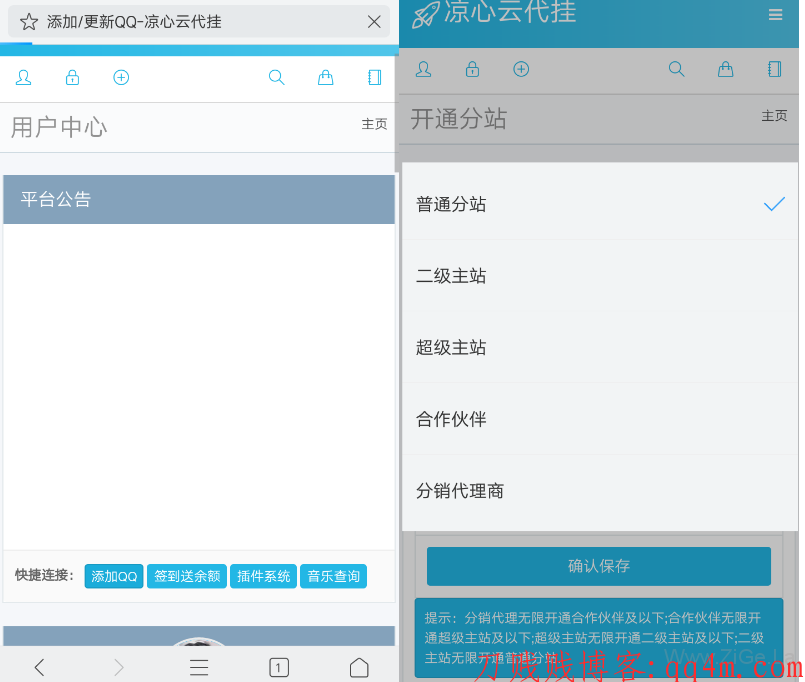This screenshot has height=682, width=805.
Task: Open the 插件系统 quick link
Action: click(263, 576)
